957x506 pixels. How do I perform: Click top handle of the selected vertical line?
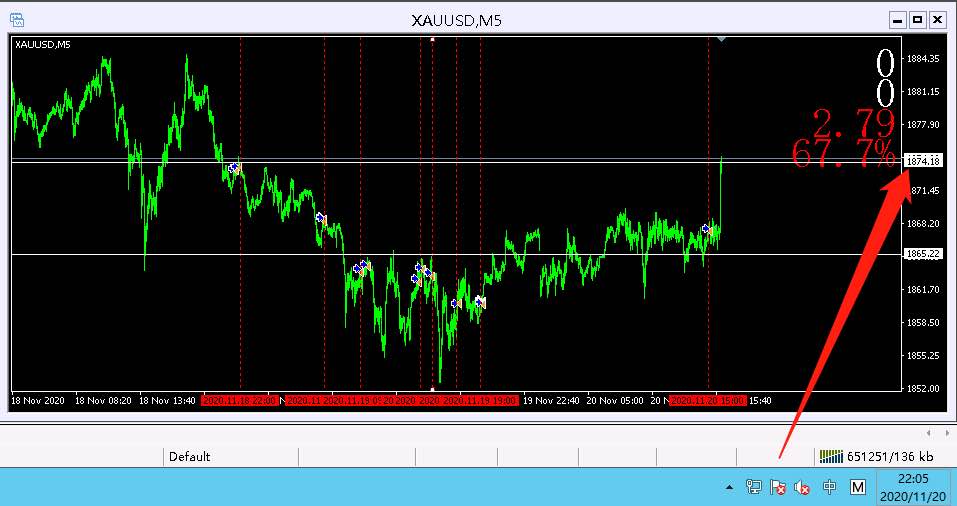coord(433,39)
